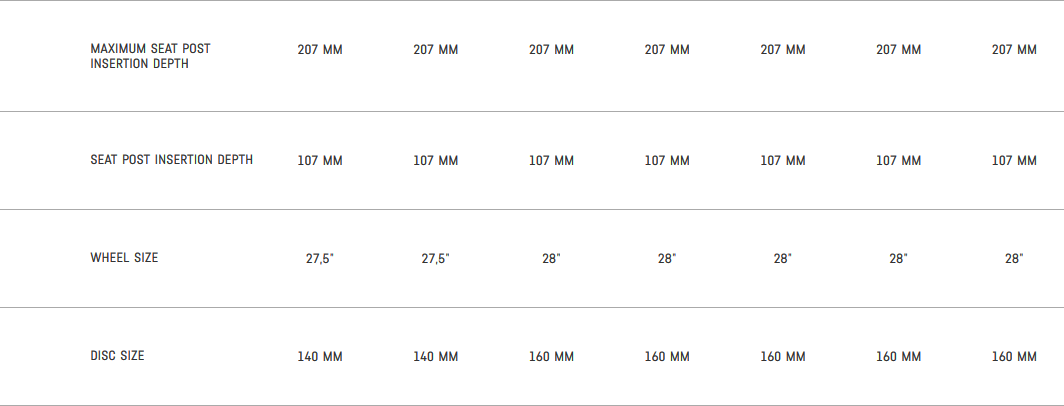Select the second 27,5" wheel size value
This screenshot has height=406, width=1064.
pyautogui.click(x=436, y=258)
